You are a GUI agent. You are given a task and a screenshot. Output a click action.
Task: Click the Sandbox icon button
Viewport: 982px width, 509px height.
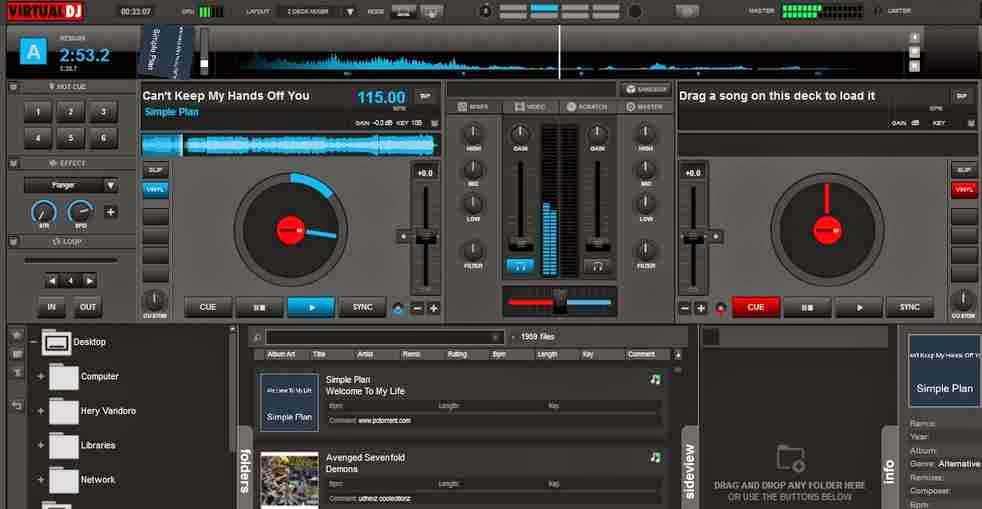pos(646,90)
